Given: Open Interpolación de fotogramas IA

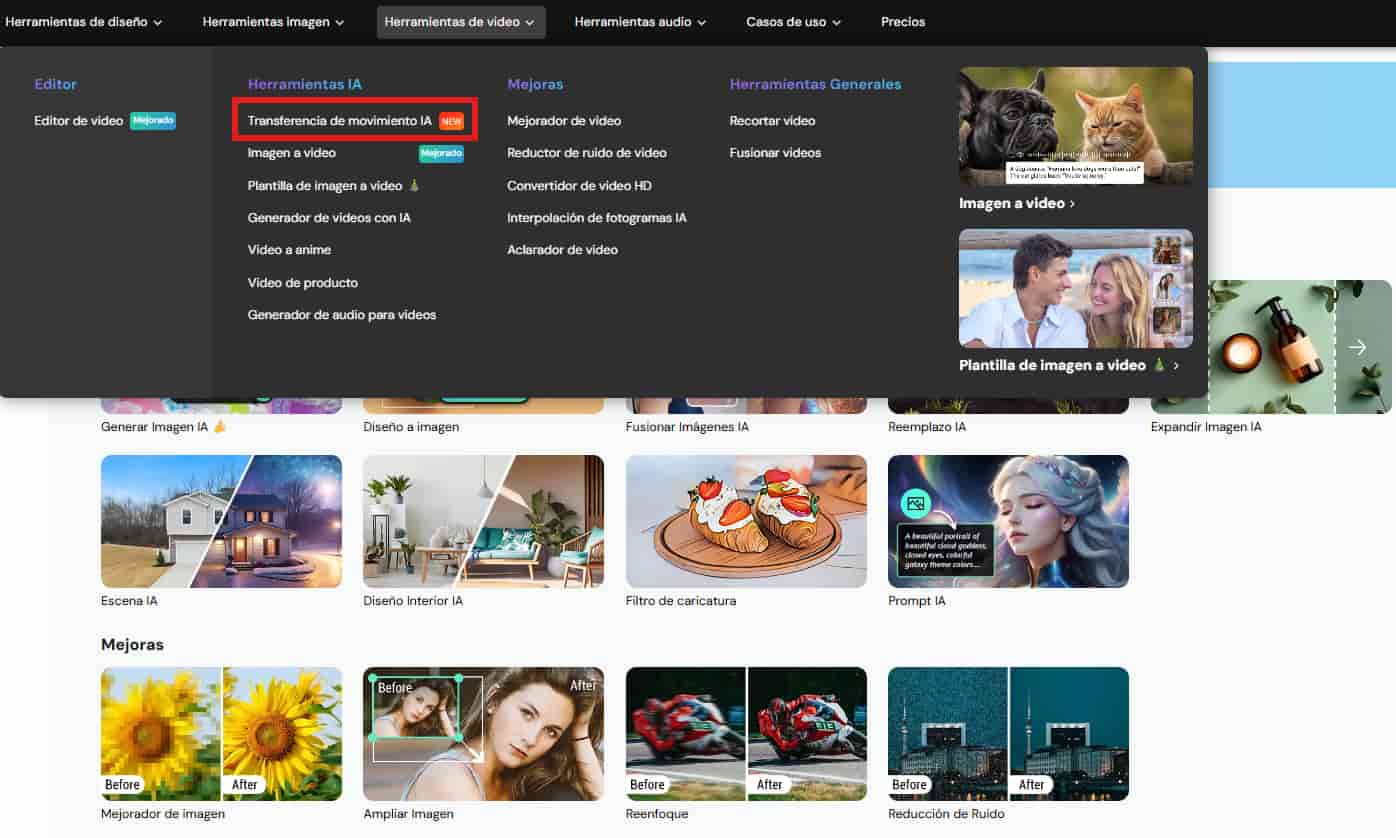Looking at the screenshot, I should [597, 218].
